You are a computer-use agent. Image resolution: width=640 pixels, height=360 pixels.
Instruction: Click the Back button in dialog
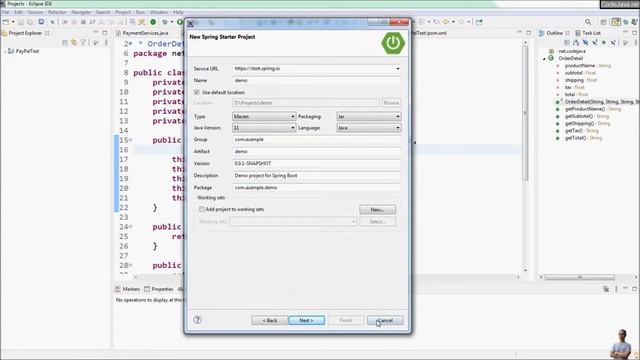[269, 320]
